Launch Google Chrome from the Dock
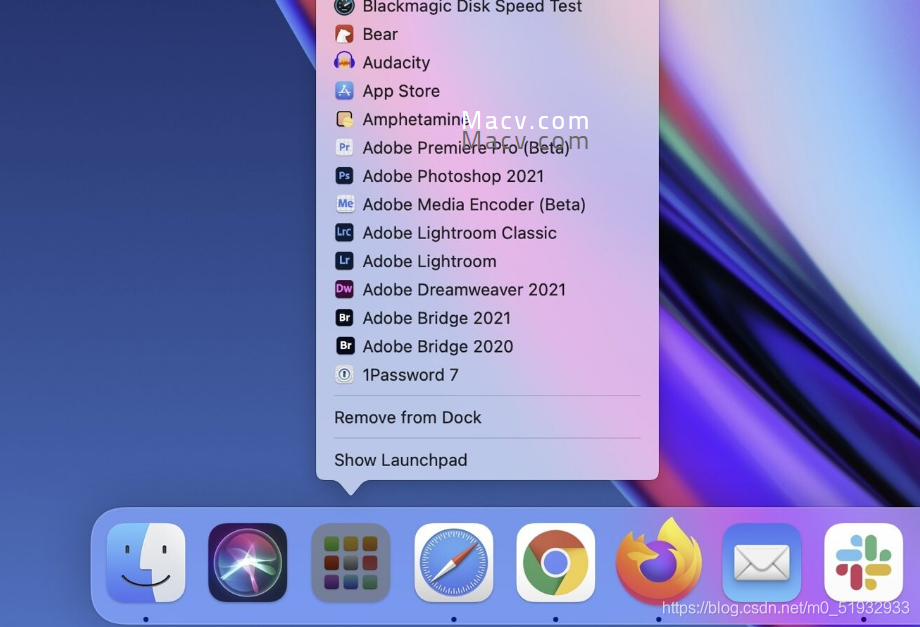 (556, 563)
